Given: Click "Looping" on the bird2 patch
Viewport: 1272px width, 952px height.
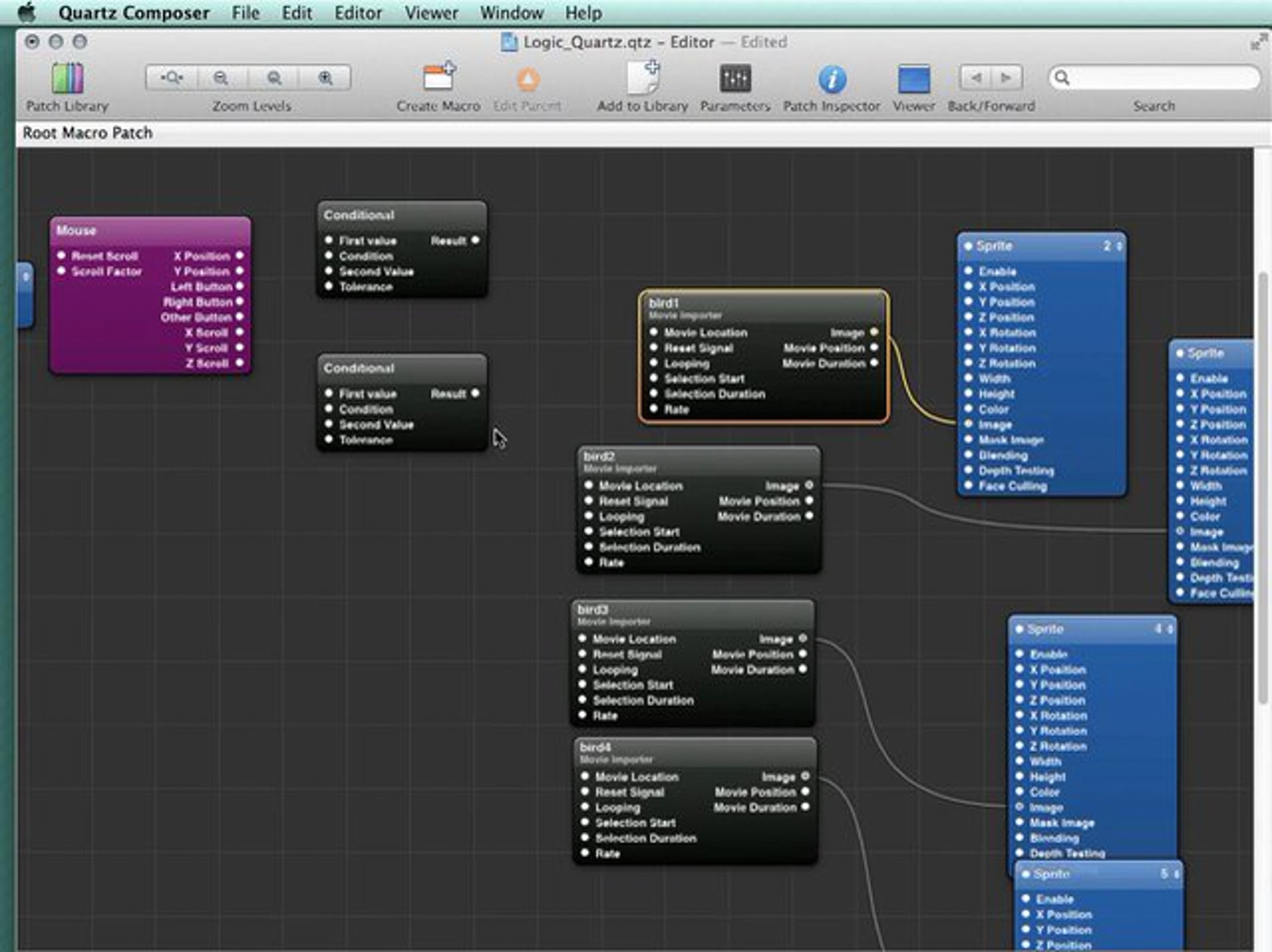Looking at the screenshot, I should point(622,517).
